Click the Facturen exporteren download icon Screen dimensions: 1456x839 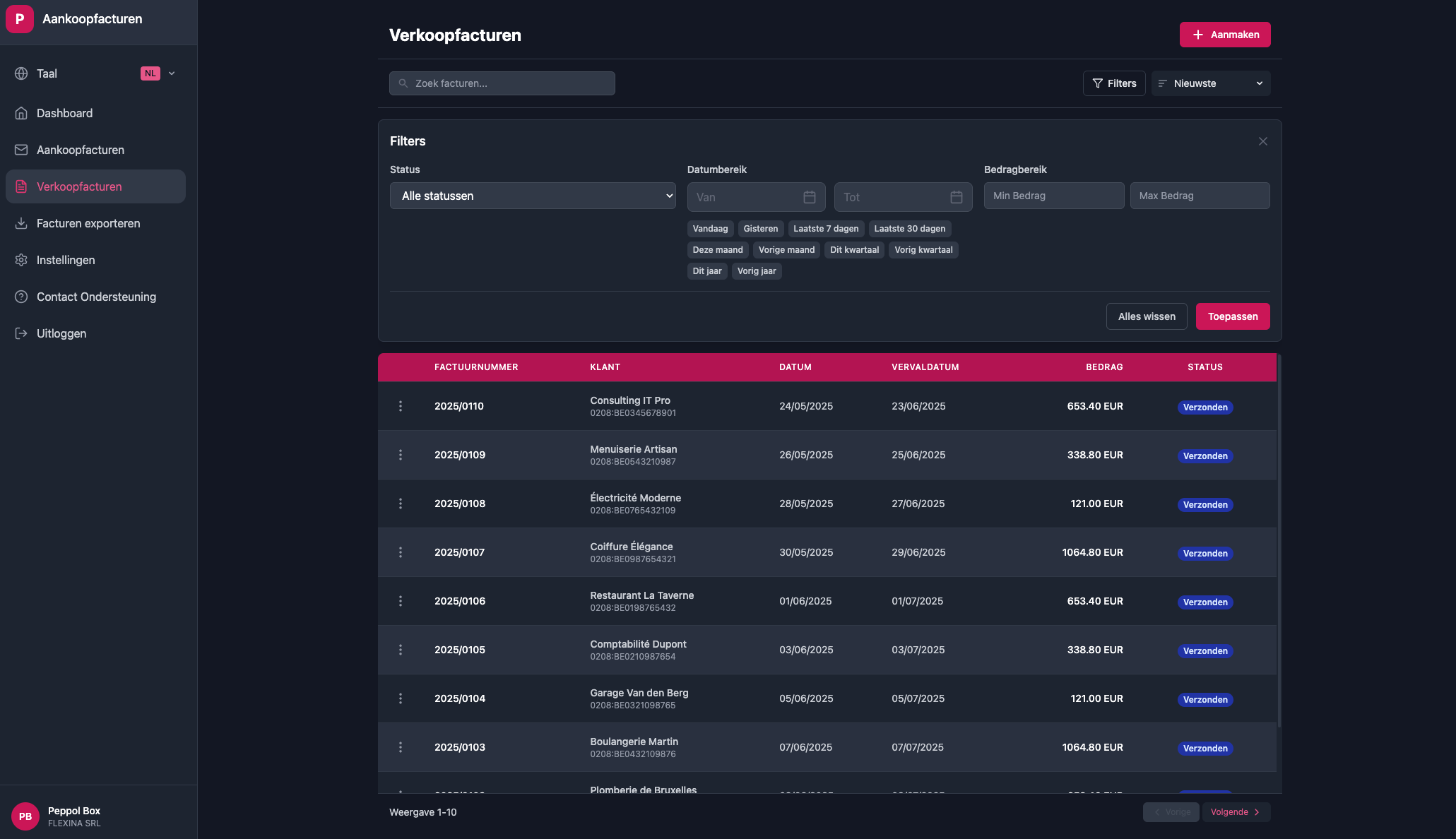click(21, 223)
